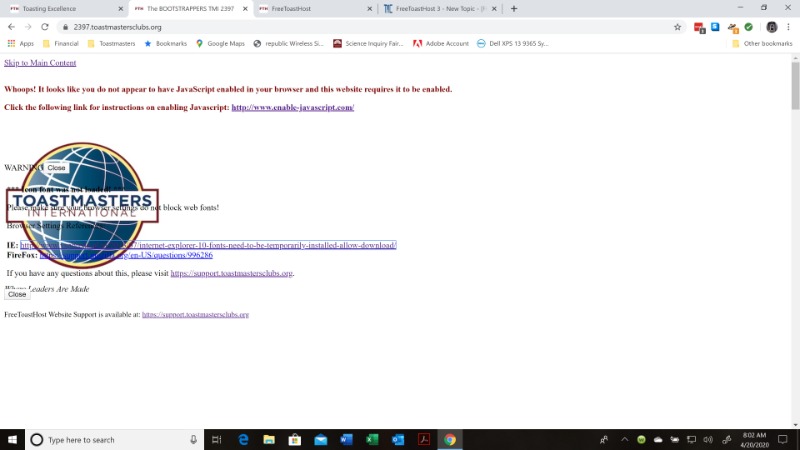Click the address bar showing 2397.toastmastersclubs.org

coord(300,27)
